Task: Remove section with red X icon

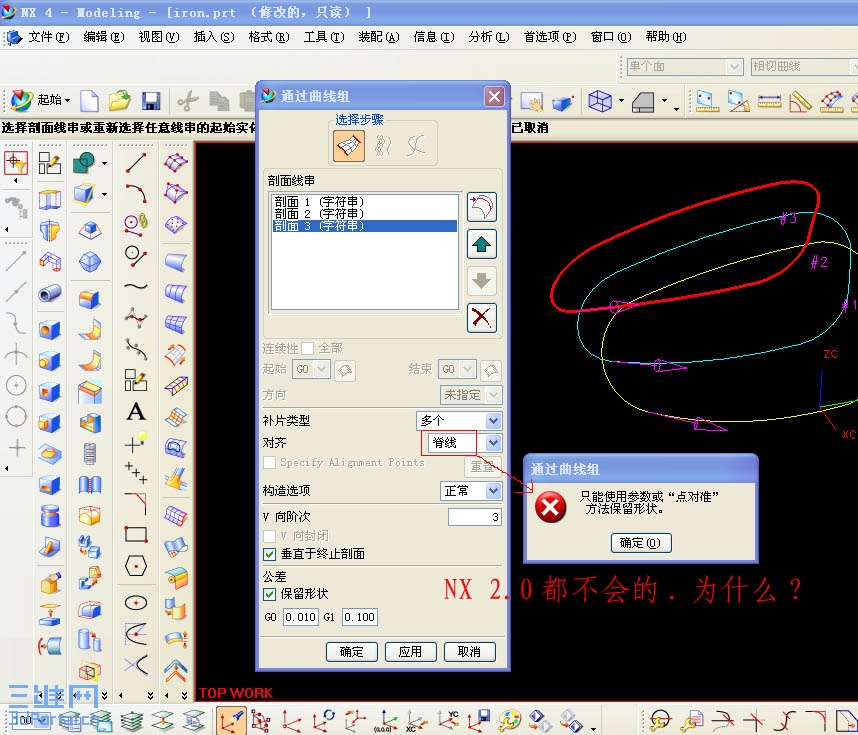Action: pyautogui.click(x=482, y=317)
